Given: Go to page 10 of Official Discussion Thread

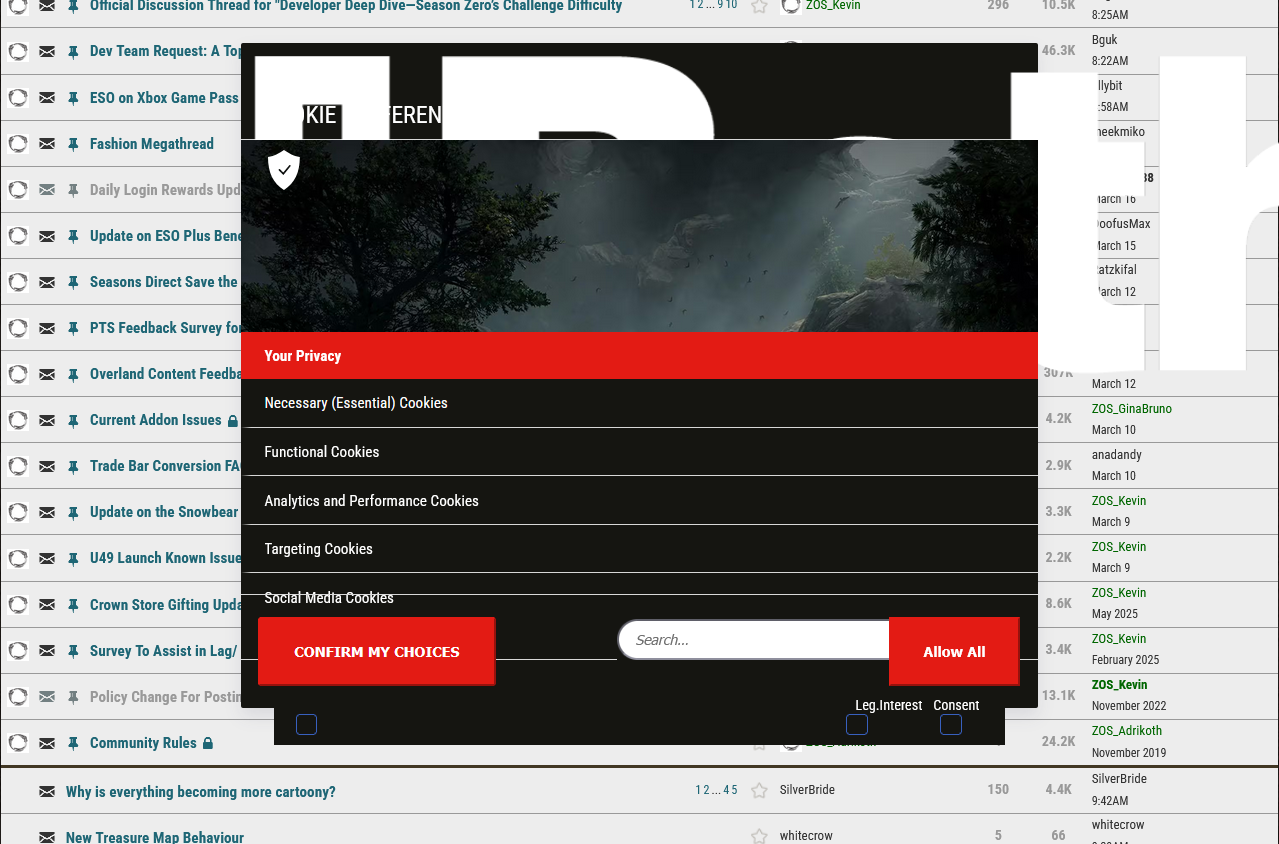Looking at the screenshot, I should 732,5.
